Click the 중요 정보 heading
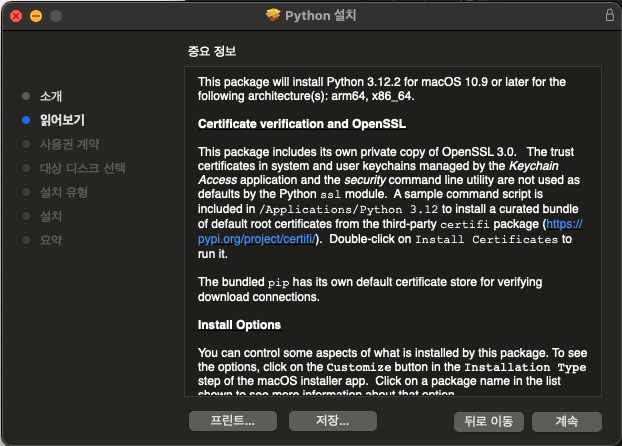The height and width of the screenshot is (446, 622). point(212,51)
